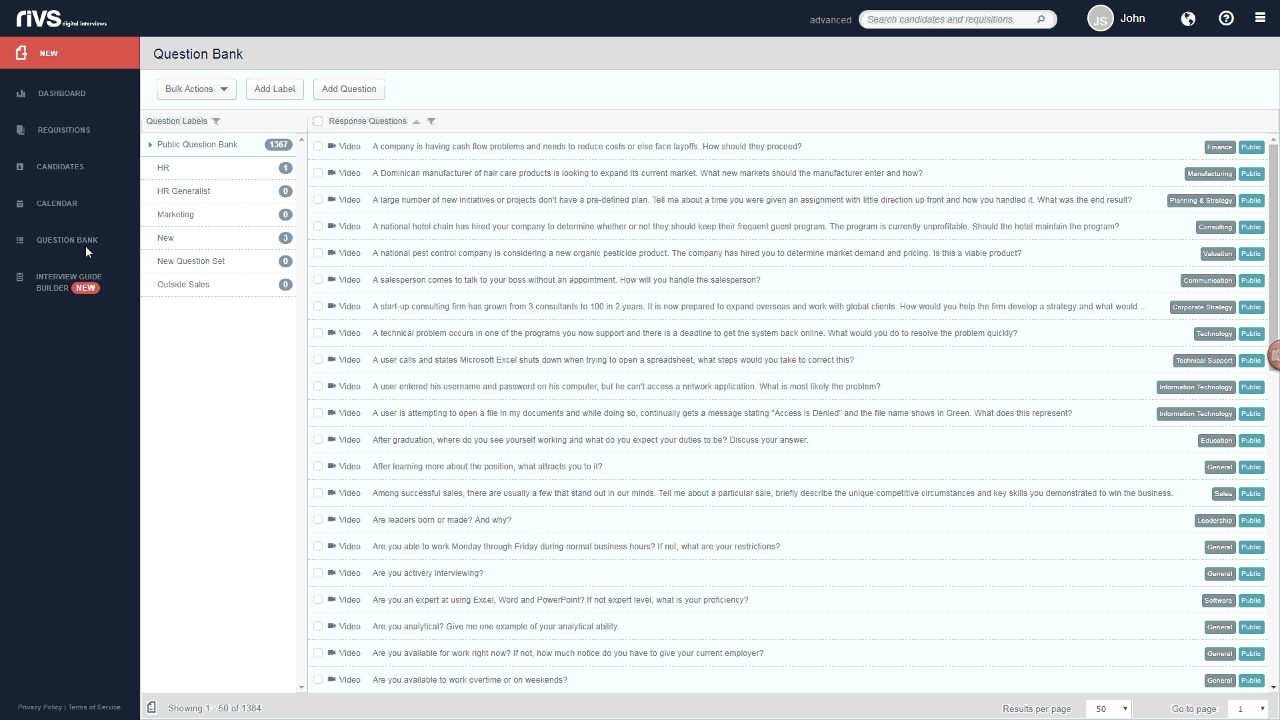Click the globe language icon
The image size is (1280, 720).
click(1188, 18)
